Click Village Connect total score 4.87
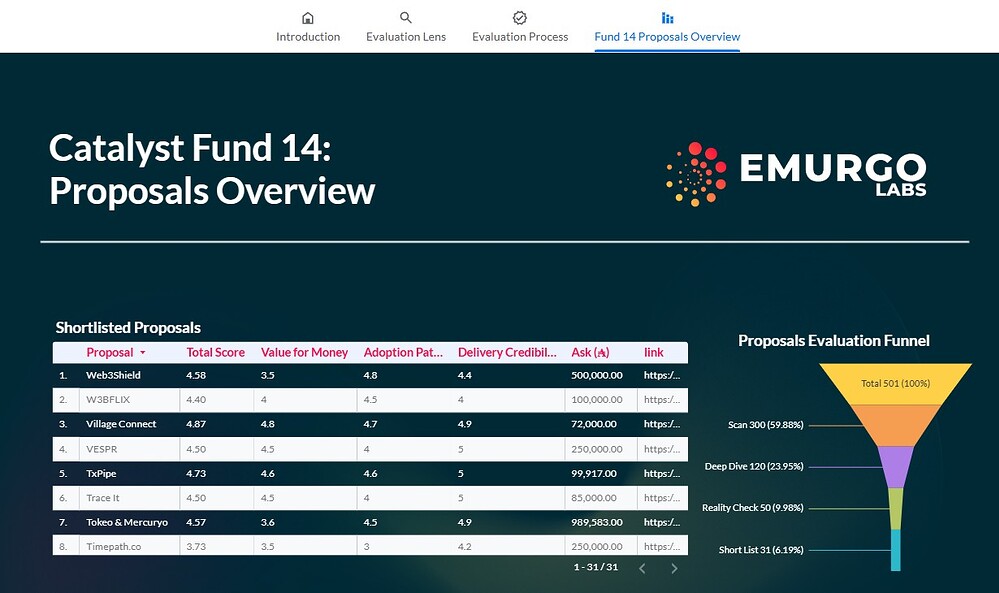This screenshot has width=999, height=593. point(196,424)
